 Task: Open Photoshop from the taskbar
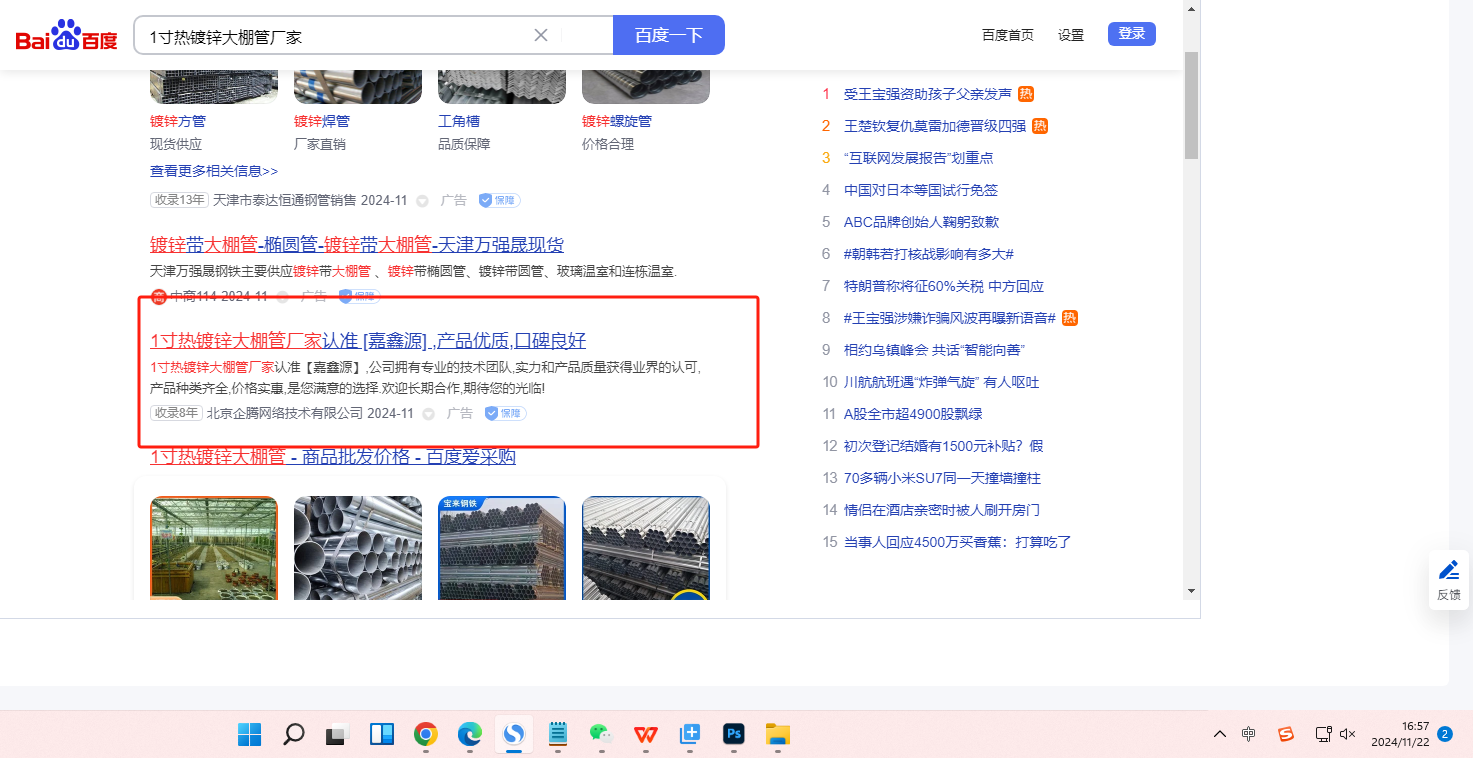pyautogui.click(x=734, y=734)
